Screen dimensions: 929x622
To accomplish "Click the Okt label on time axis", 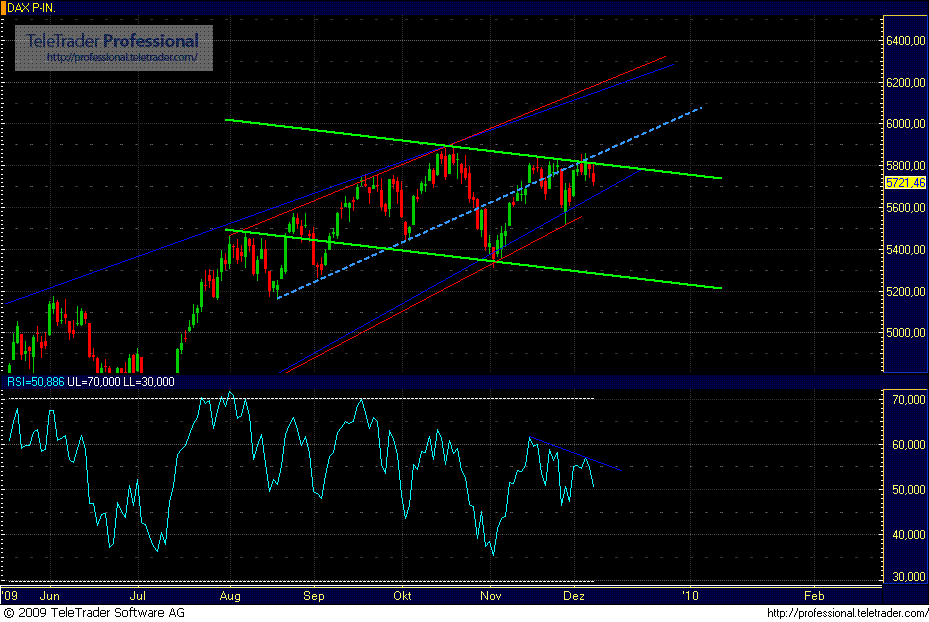I will [x=402, y=596].
